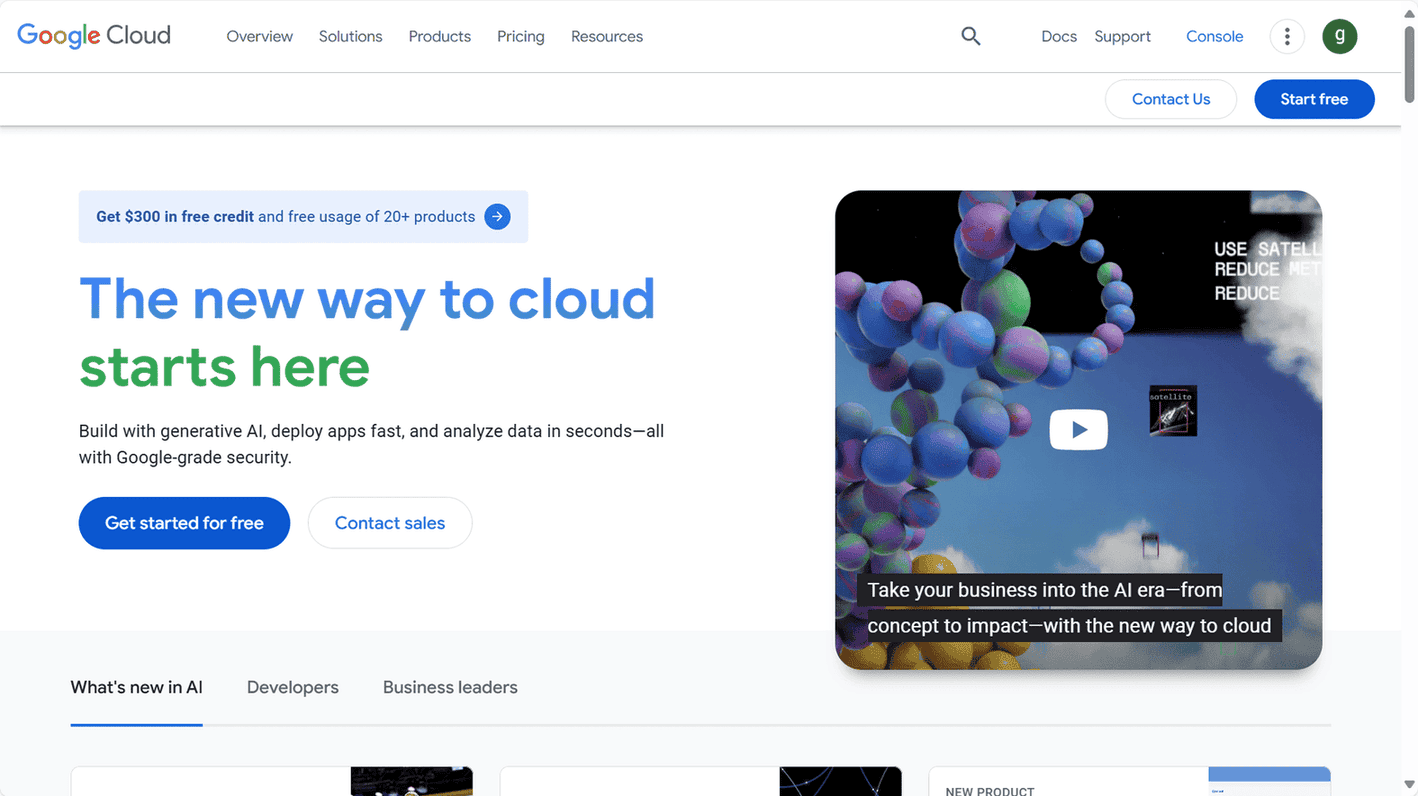This screenshot has width=1418, height=796.
Task: Show the What's new in AI tab
Action: [x=136, y=687]
